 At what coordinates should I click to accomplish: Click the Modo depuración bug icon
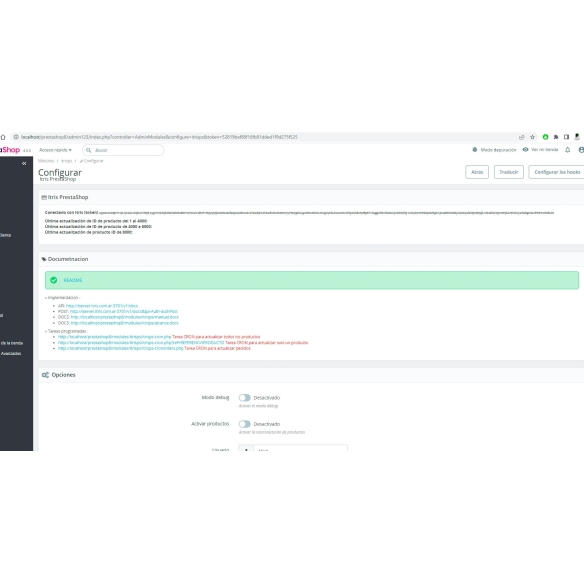pos(474,150)
